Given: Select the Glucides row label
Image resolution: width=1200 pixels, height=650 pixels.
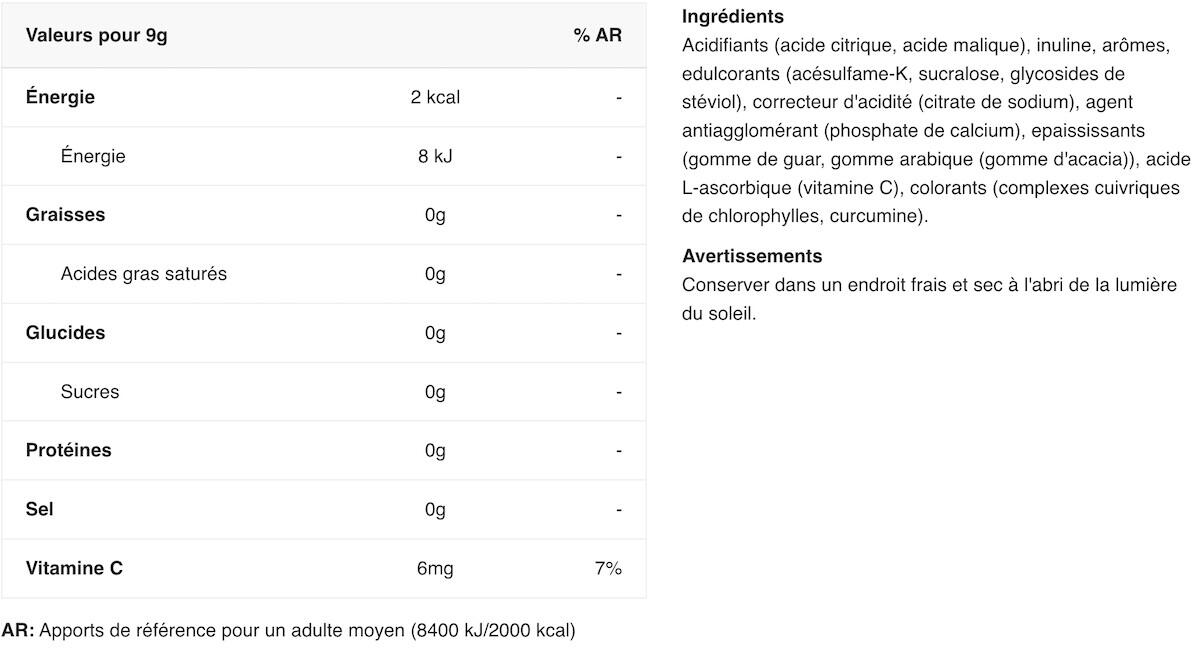Looking at the screenshot, I should click(65, 333).
